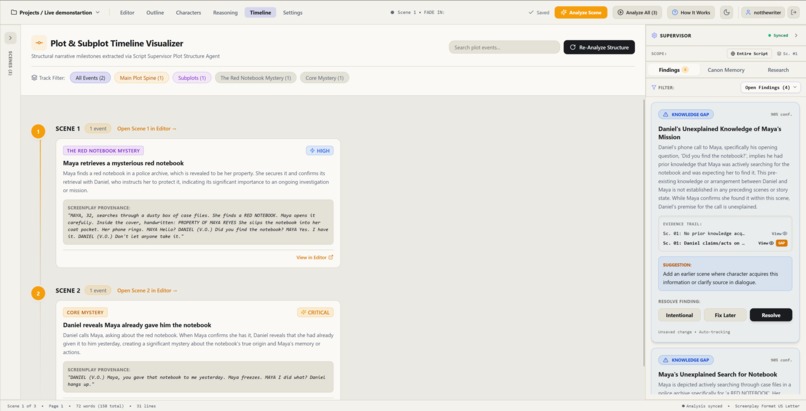The width and height of the screenshot is (806, 411).
Task: Select the Timeline tab
Action: coord(260,12)
